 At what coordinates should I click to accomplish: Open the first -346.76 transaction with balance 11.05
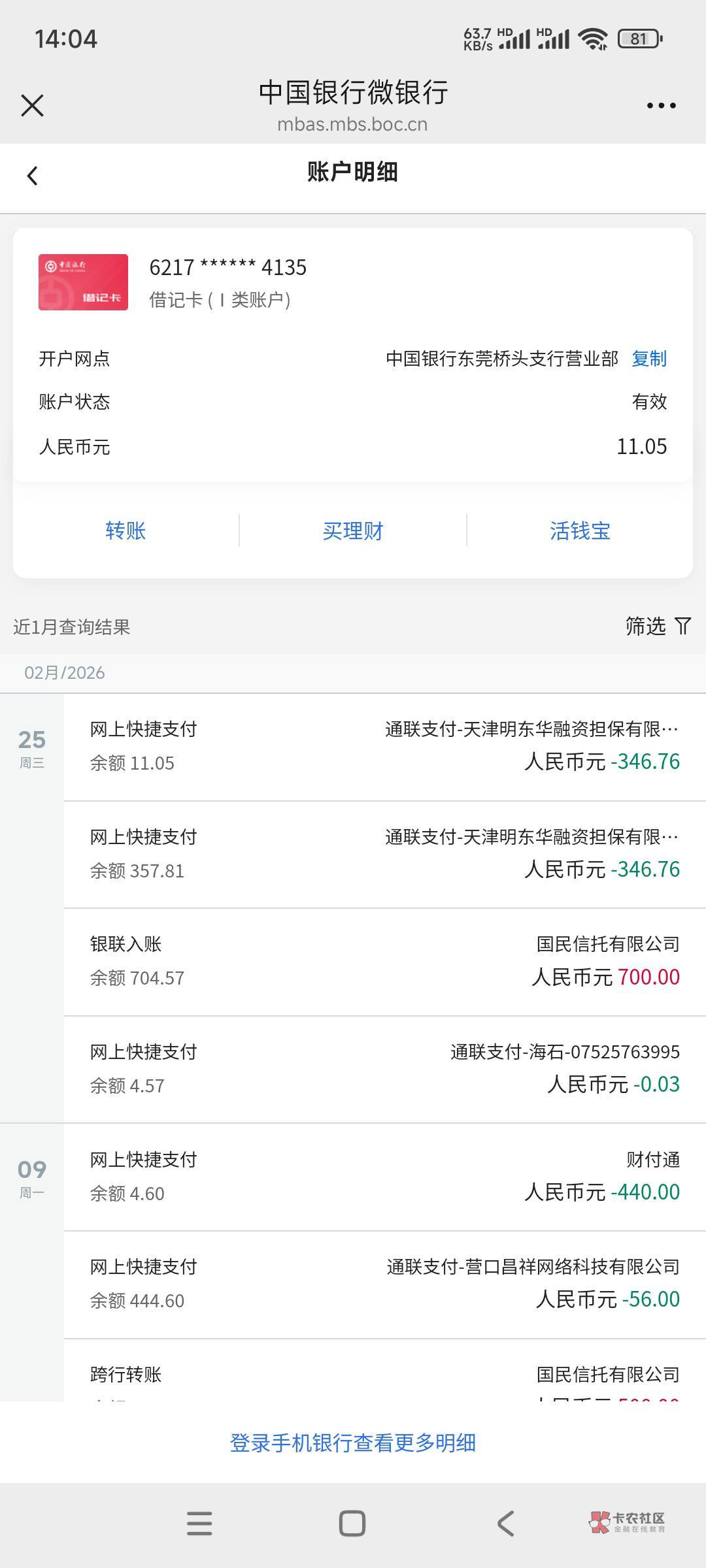384,746
